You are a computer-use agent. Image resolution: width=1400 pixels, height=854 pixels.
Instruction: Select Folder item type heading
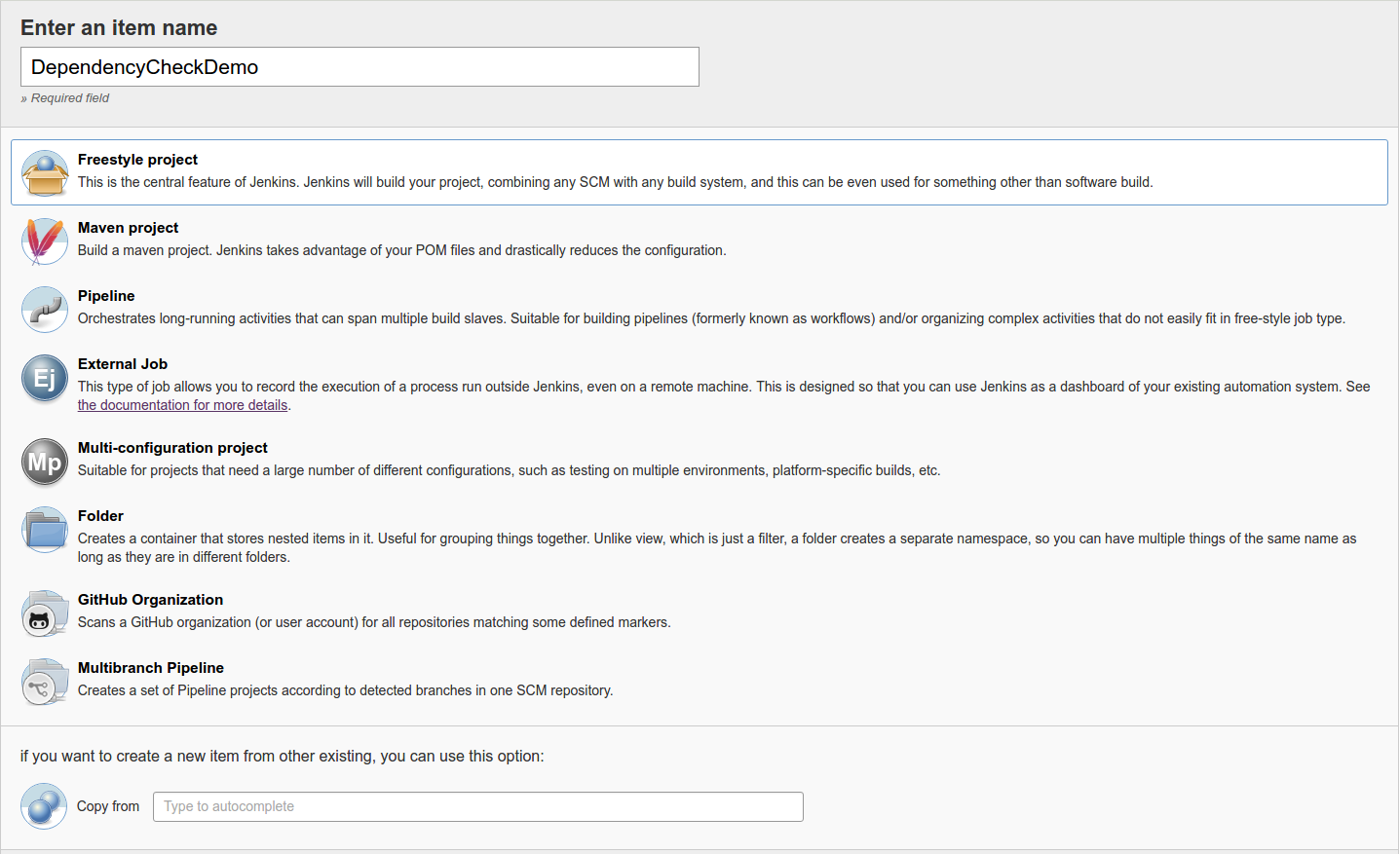pos(100,516)
